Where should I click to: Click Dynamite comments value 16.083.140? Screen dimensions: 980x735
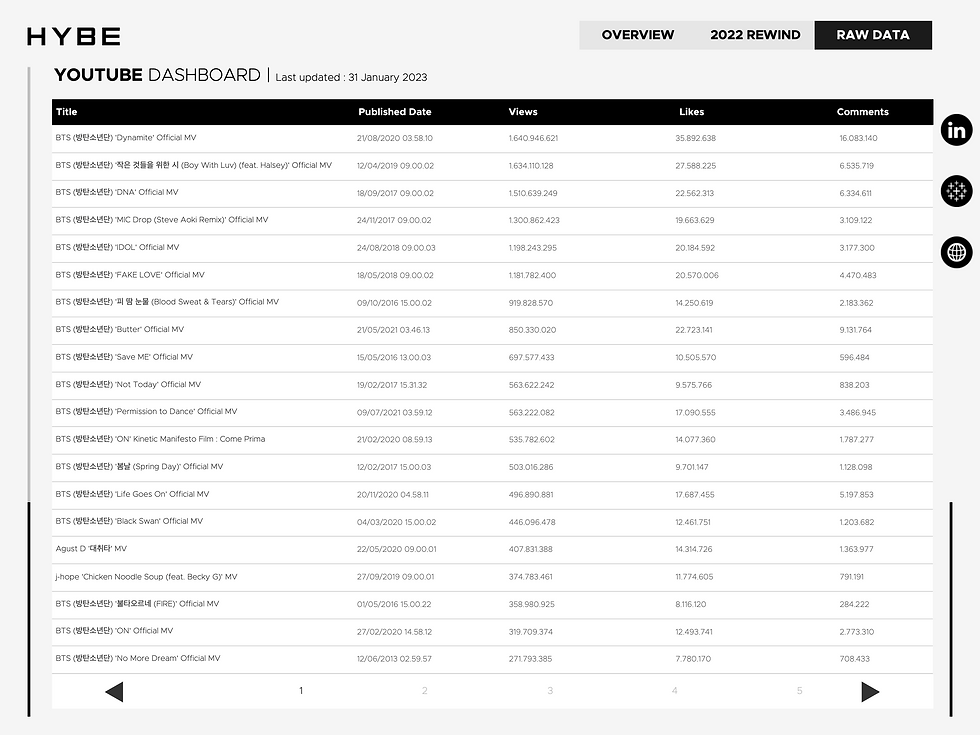[x=858, y=138]
